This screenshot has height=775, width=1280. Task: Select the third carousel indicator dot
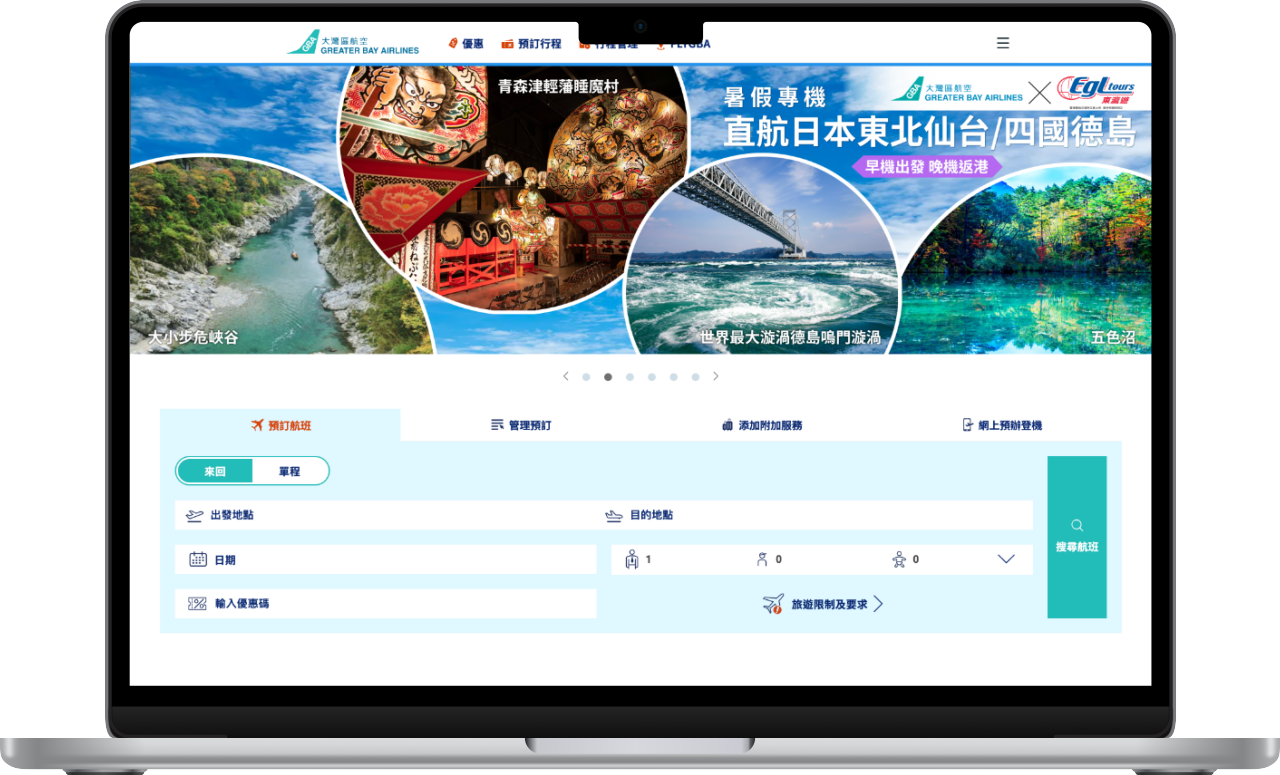629,377
